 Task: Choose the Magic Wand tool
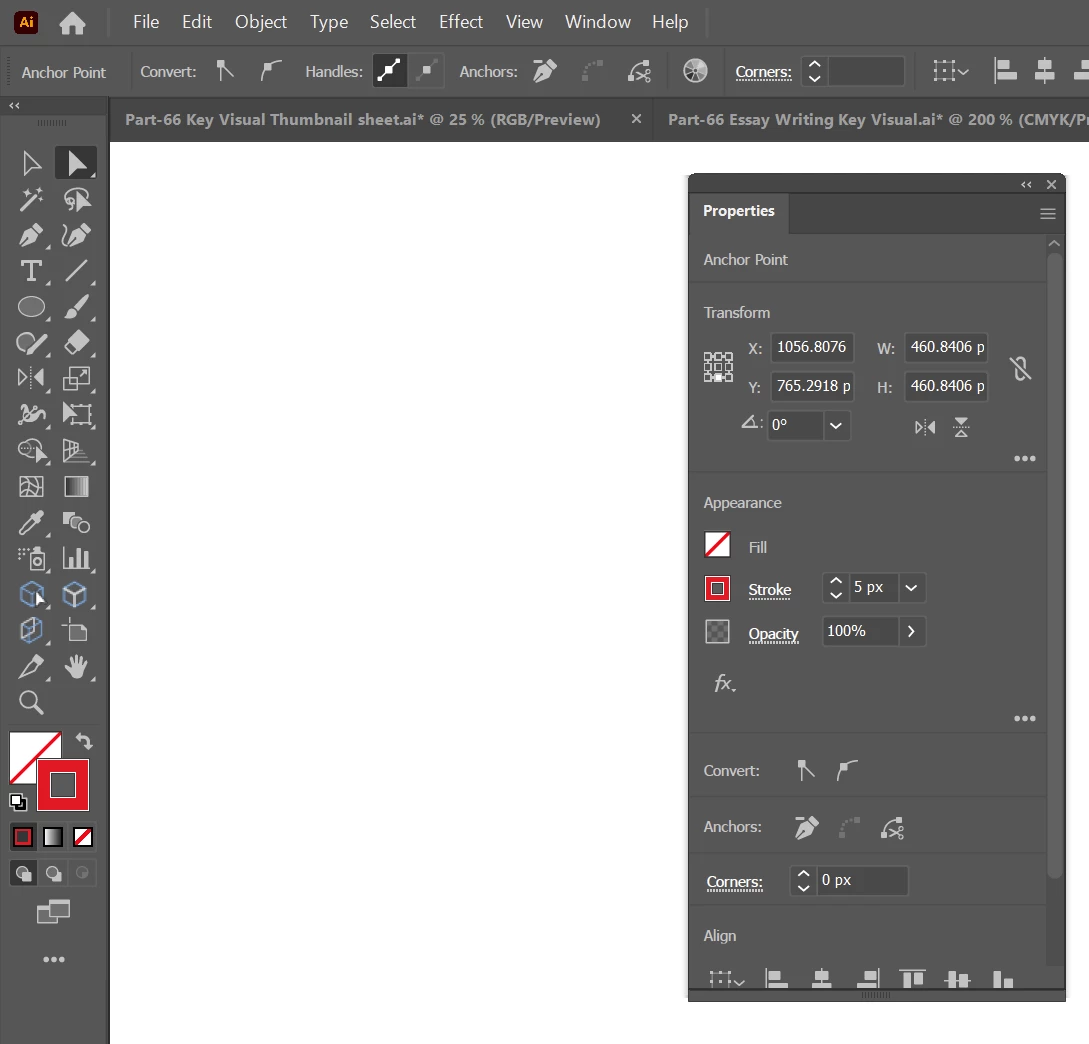click(x=31, y=199)
